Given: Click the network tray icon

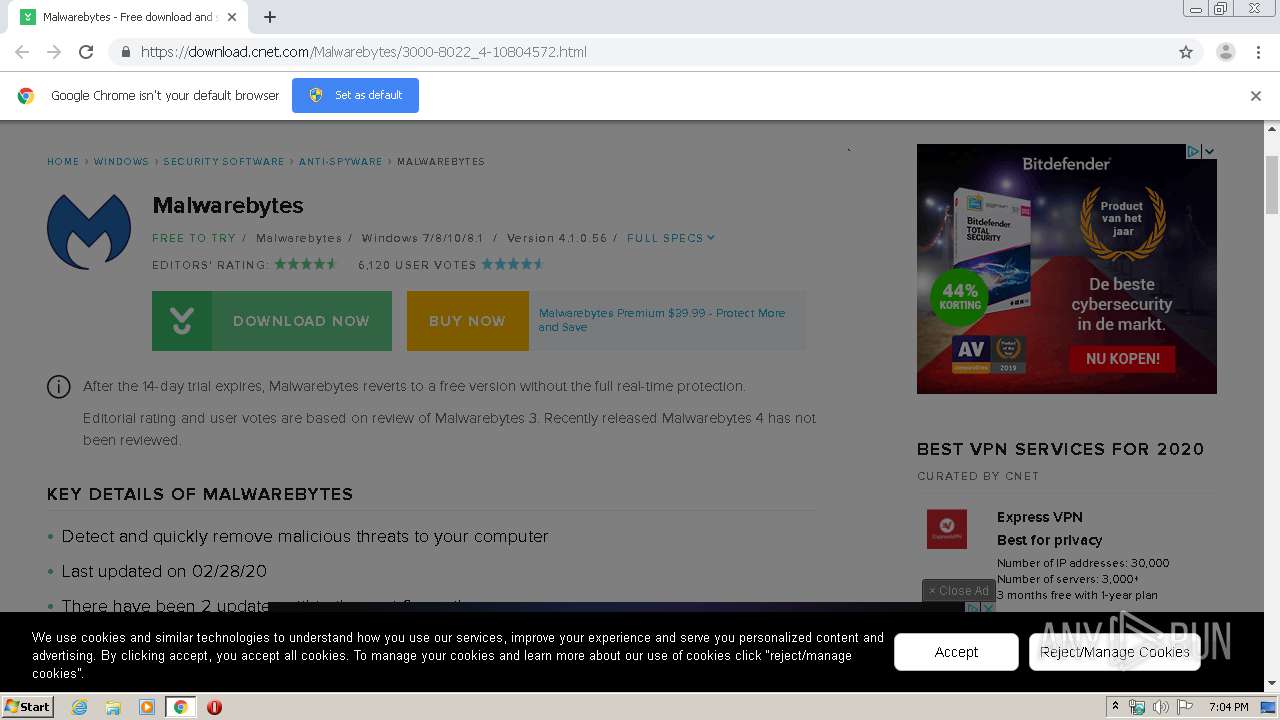Looking at the screenshot, I should pyautogui.click(x=1137, y=707).
